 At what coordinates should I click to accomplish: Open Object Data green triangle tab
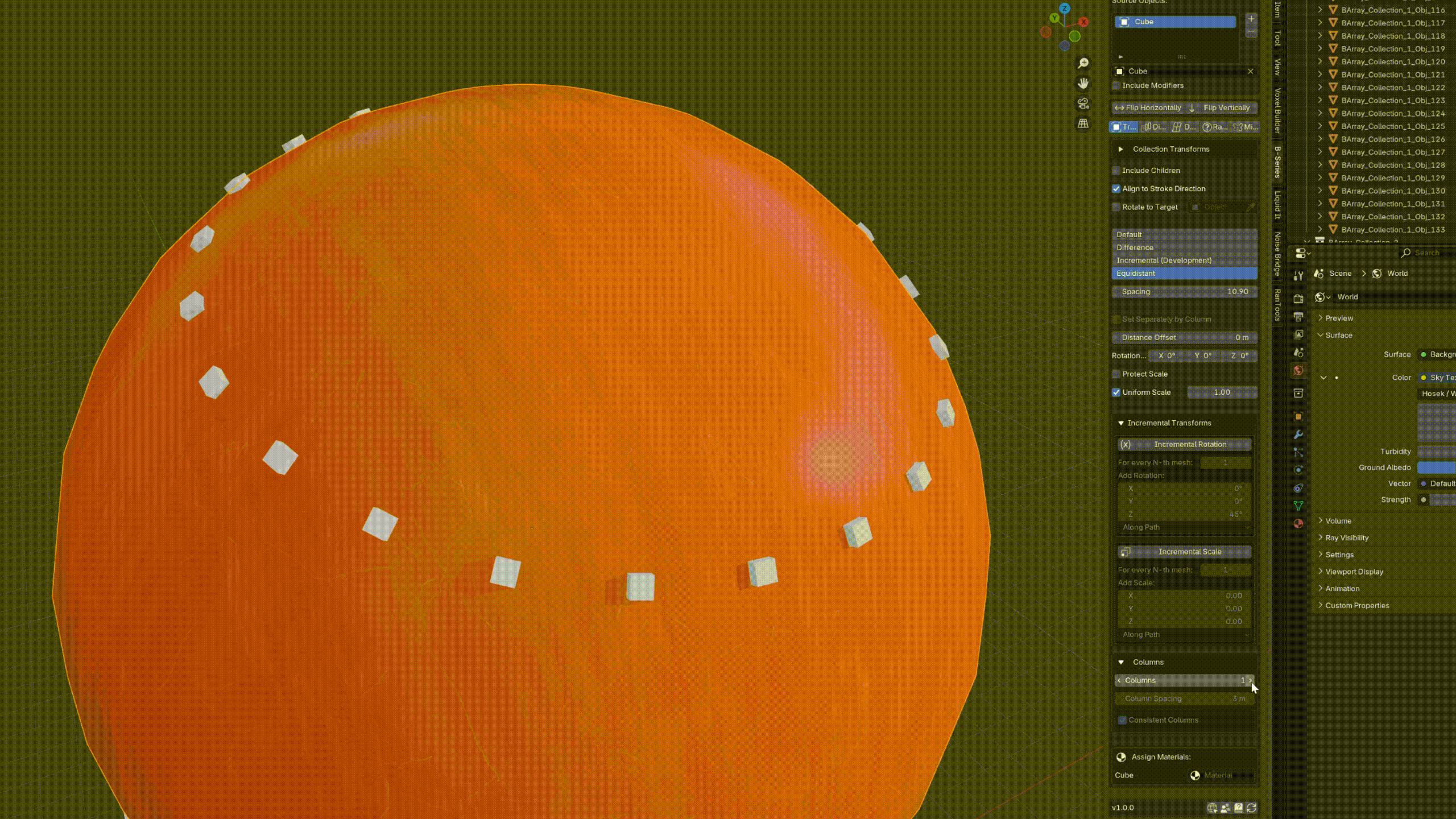(x=1298, y=505)
